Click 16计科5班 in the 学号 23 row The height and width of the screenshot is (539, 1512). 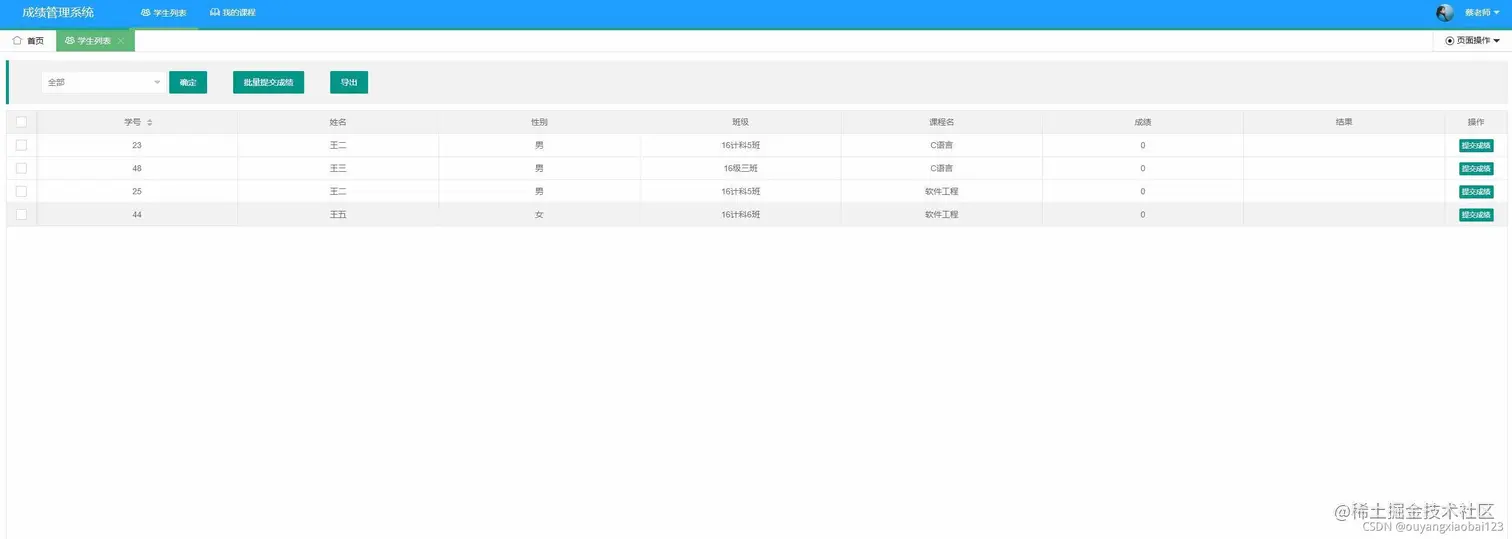coord(741,145)
